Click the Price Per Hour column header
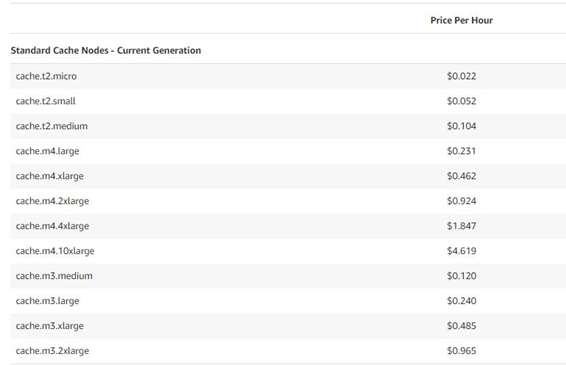Screen dimensions: 566x365 (x=461, y=20)
